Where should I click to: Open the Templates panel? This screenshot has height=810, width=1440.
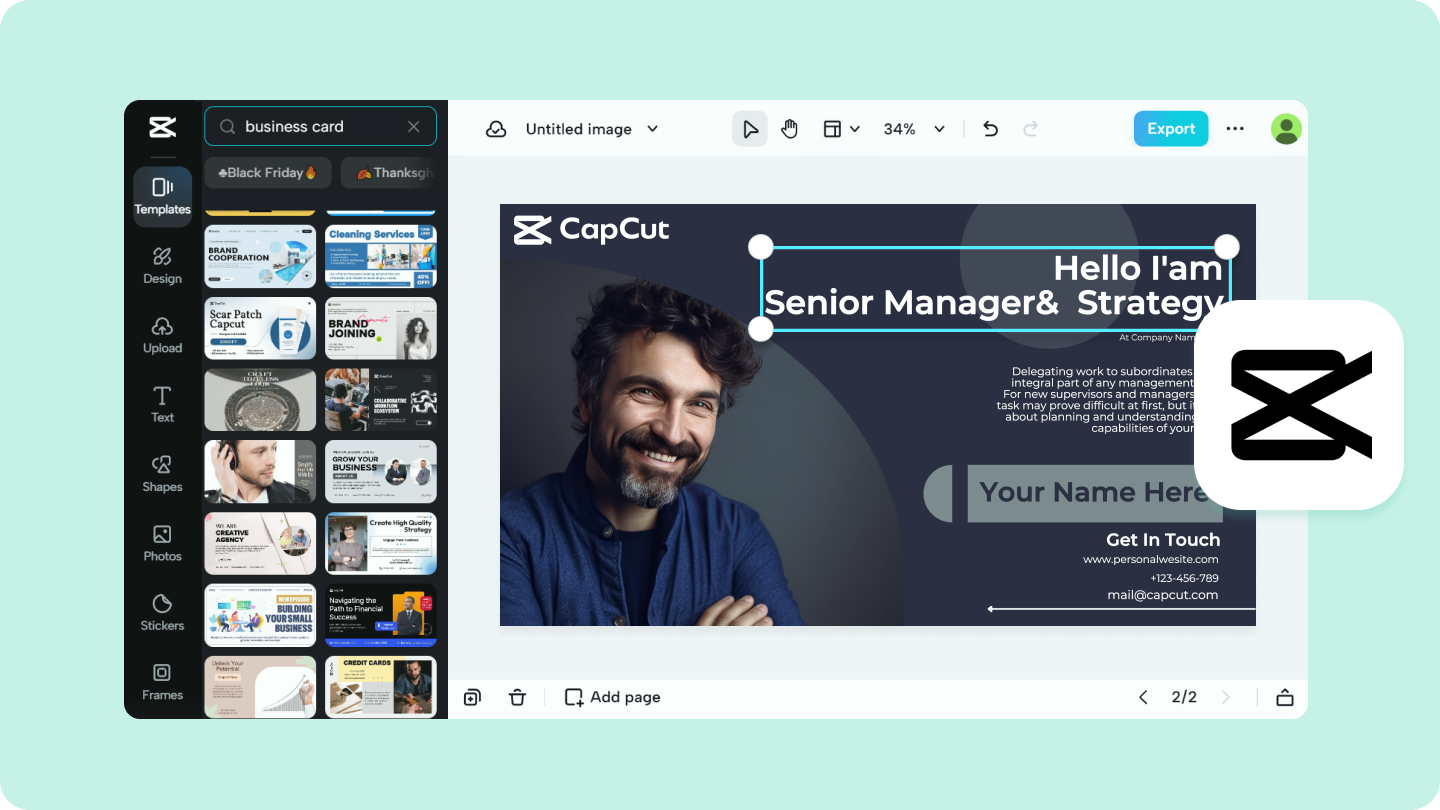162,196
